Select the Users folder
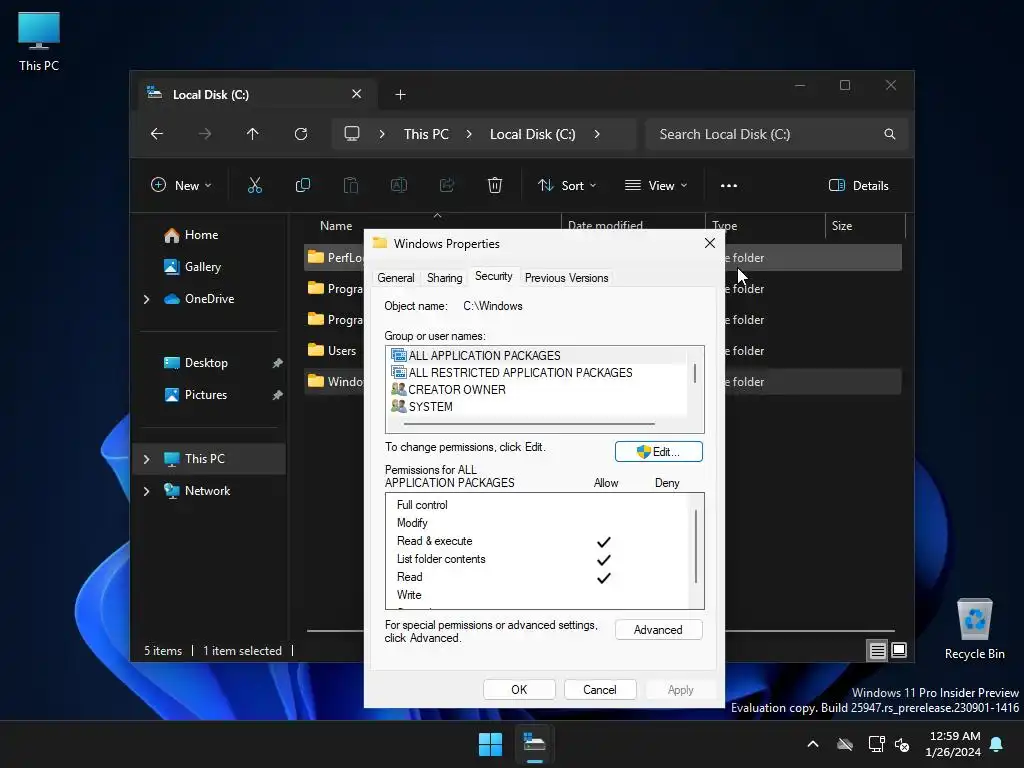 (334, 351)
